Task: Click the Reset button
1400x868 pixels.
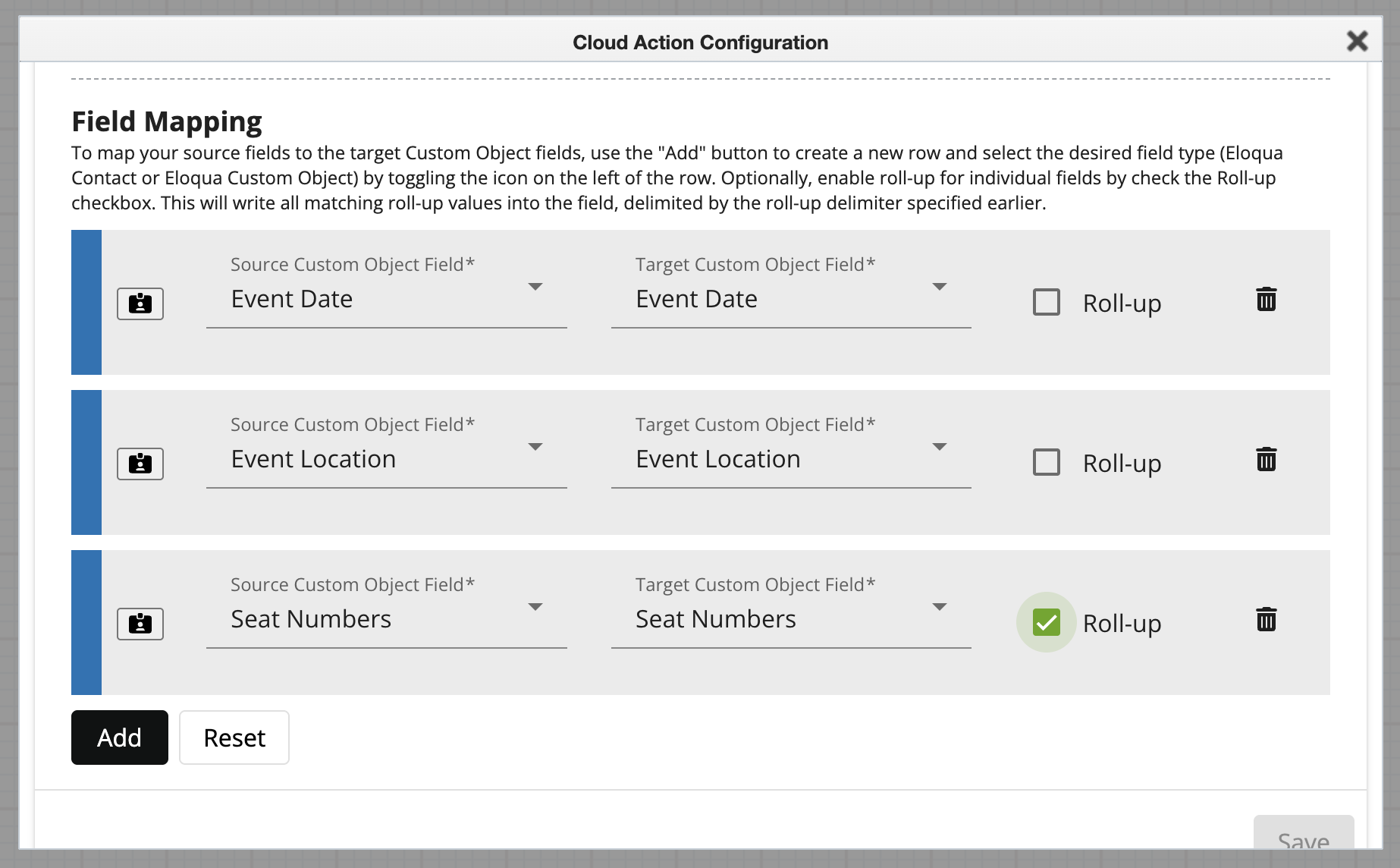Action: (x=234, y=737)
